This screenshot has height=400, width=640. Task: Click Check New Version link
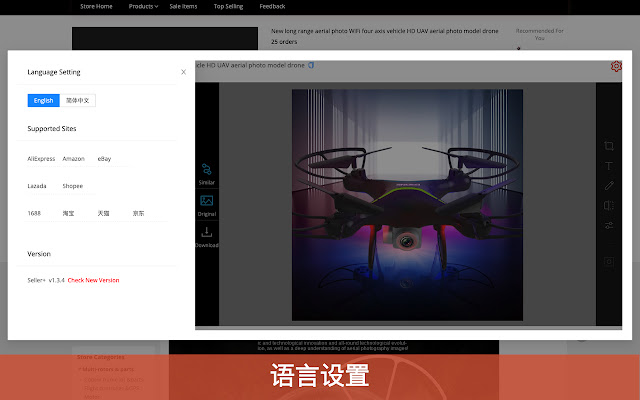tap(93, 280)
